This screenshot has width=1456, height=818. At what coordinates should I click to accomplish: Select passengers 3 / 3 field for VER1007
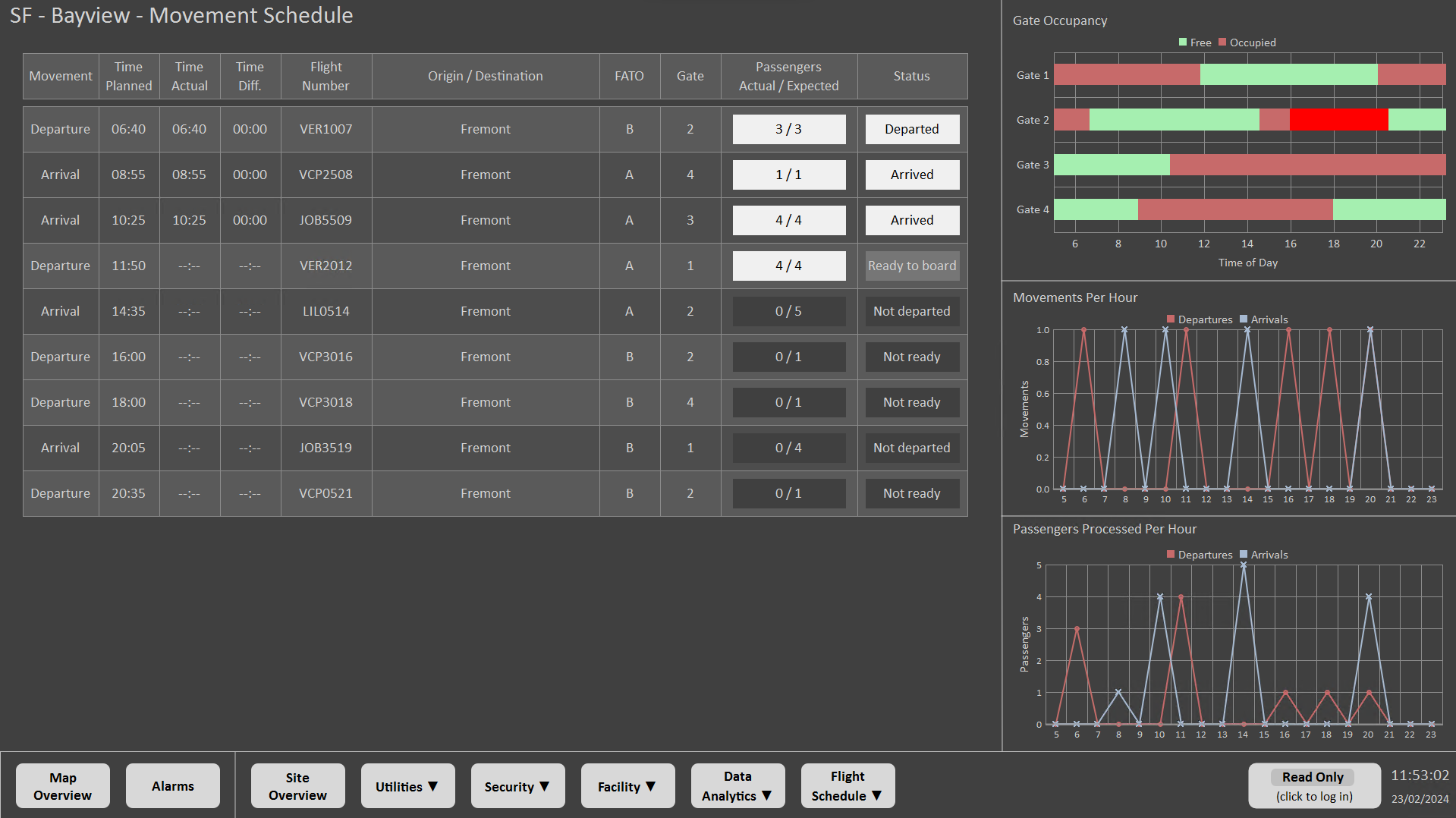789,129
